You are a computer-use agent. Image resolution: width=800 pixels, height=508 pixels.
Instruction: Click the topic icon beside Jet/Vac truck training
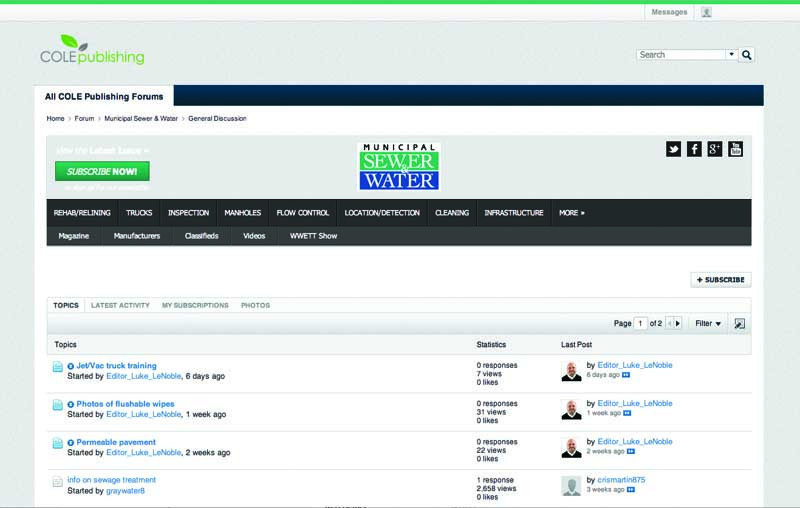point(58,367)
